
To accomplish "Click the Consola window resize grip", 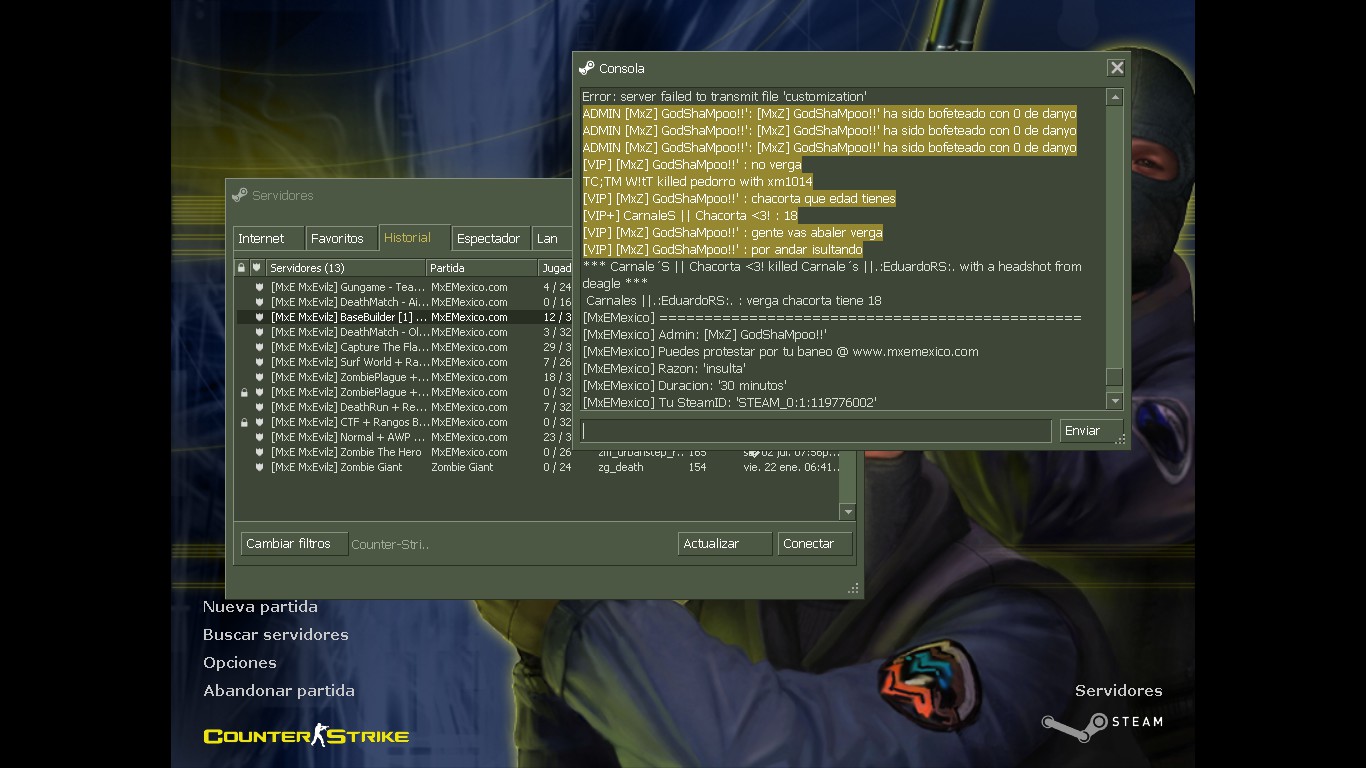I will tap(1120, 439).
